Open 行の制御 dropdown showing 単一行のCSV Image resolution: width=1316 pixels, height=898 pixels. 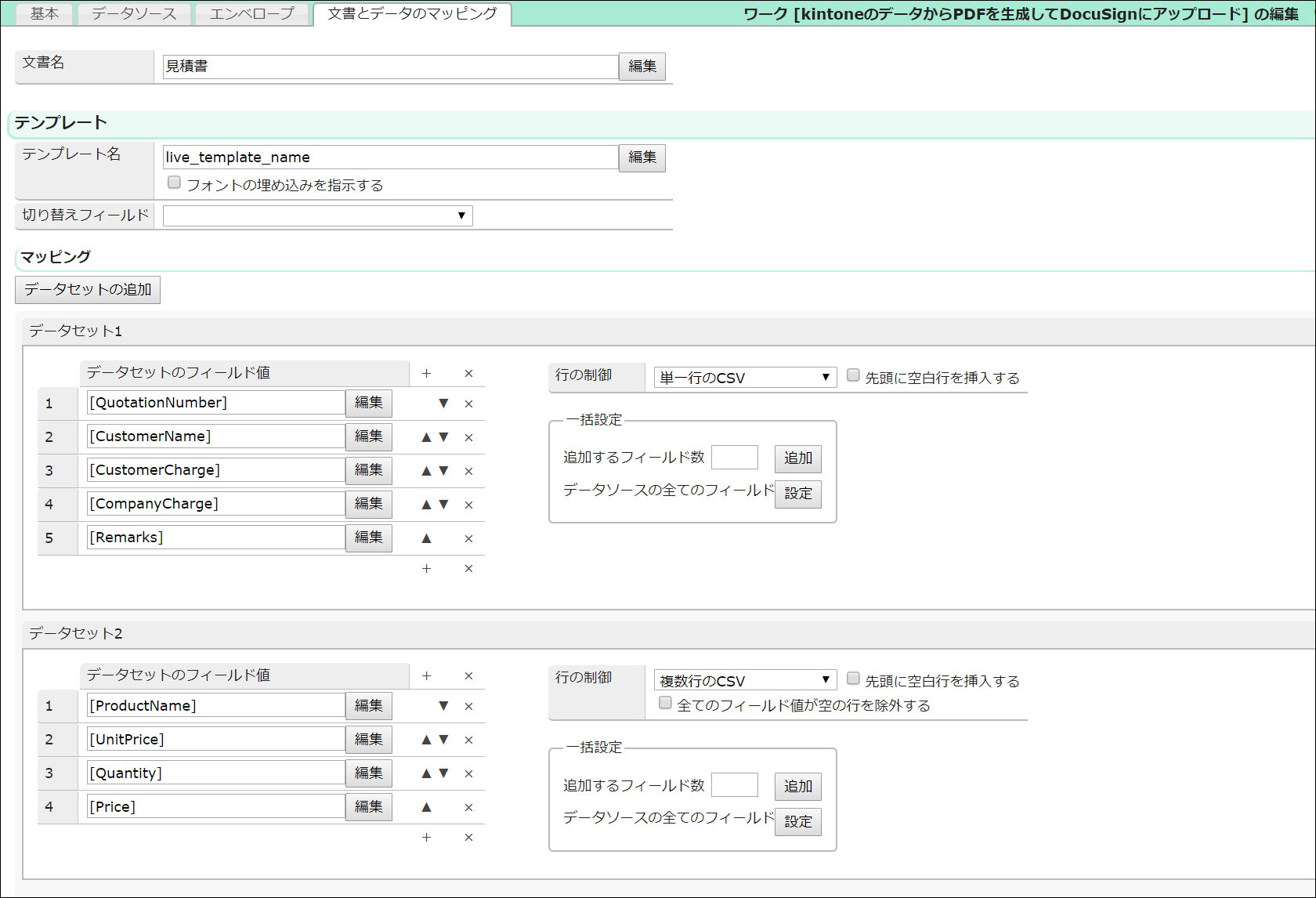pyautogui.click(x=744, y=377)
